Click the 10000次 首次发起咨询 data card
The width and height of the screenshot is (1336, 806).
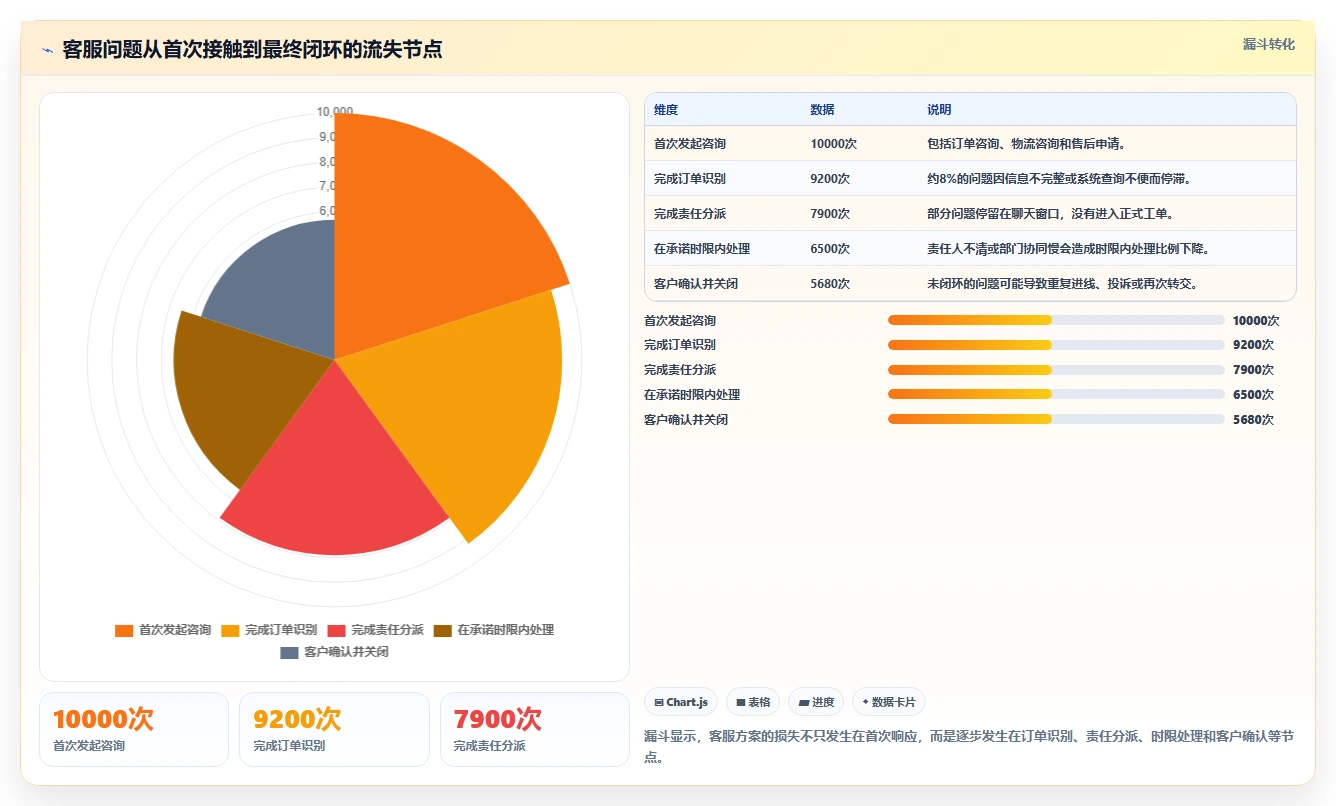pos(134,729)
